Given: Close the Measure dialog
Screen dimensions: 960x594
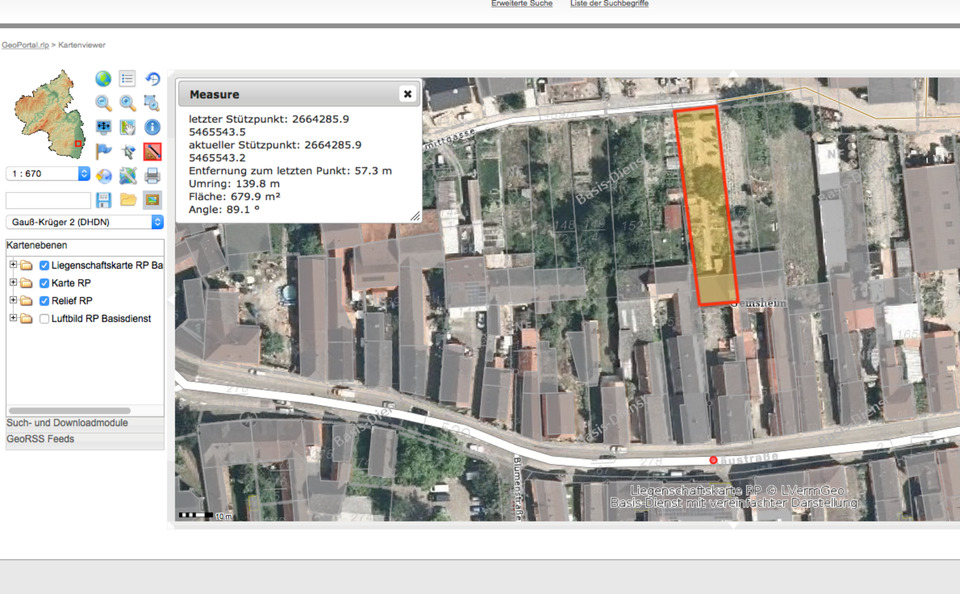Looking at the screenshot, I should tap(407, 94).
